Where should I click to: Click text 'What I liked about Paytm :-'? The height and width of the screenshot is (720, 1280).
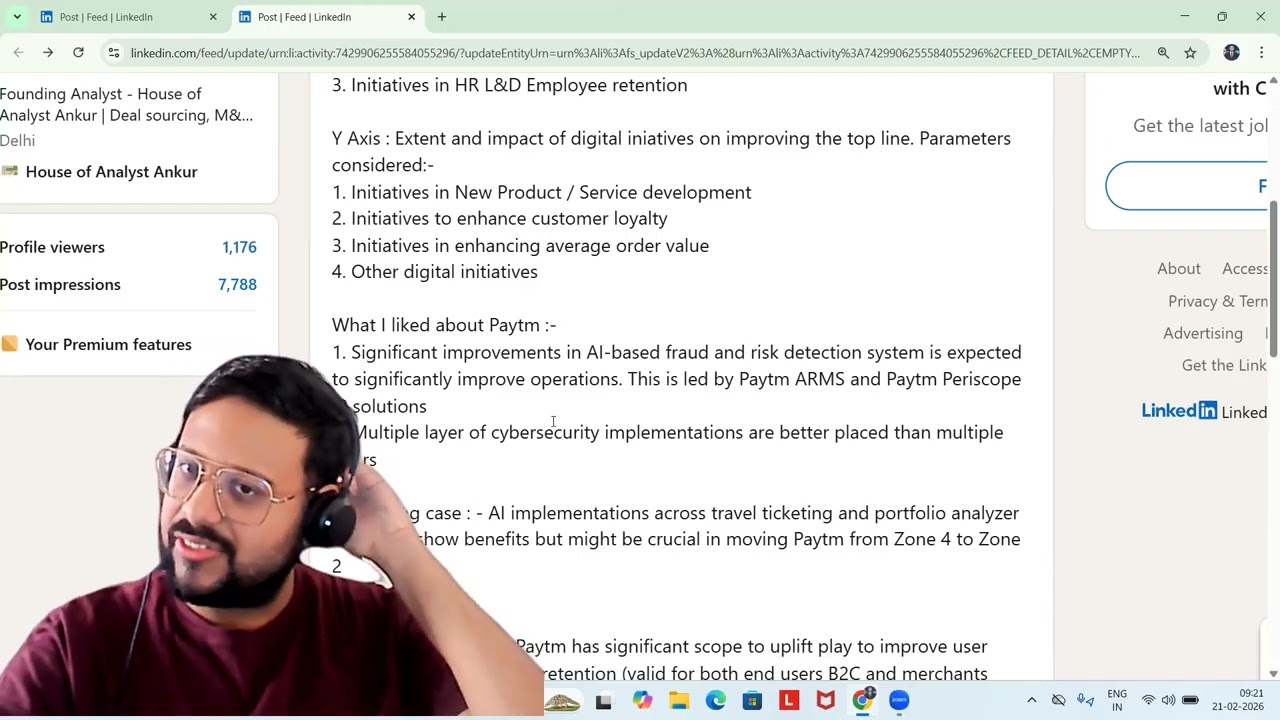point(444,325)
